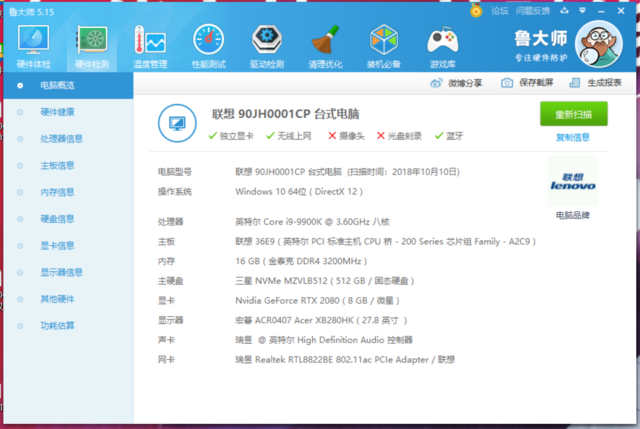The image size is (640, 429).
Task: Select the 硬件检测 hardware detection icon
Action: tap(92, 47)
